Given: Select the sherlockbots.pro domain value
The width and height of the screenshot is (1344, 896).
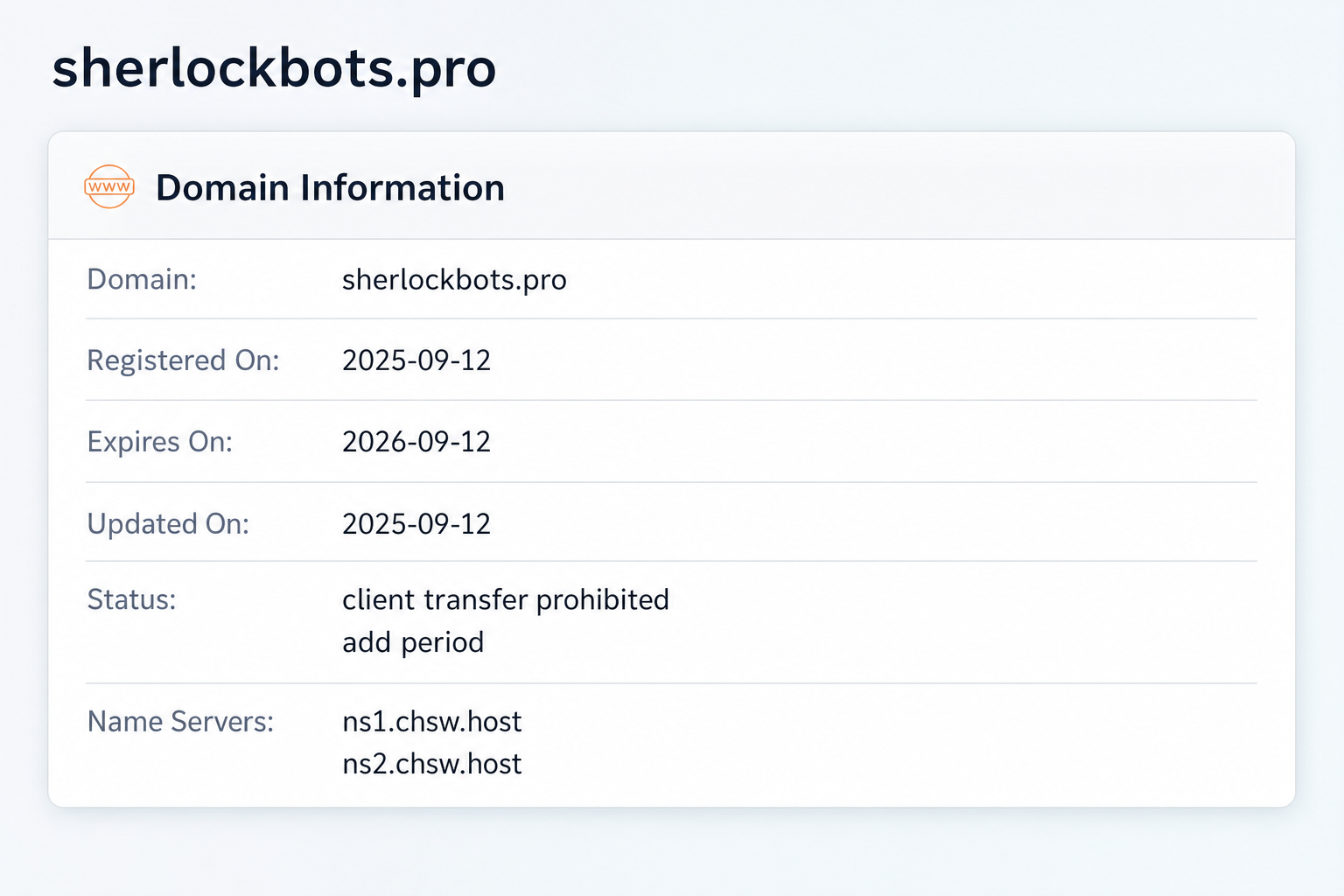Looking at the screenshot, I should pyautogui.click(x=454, y=280).
